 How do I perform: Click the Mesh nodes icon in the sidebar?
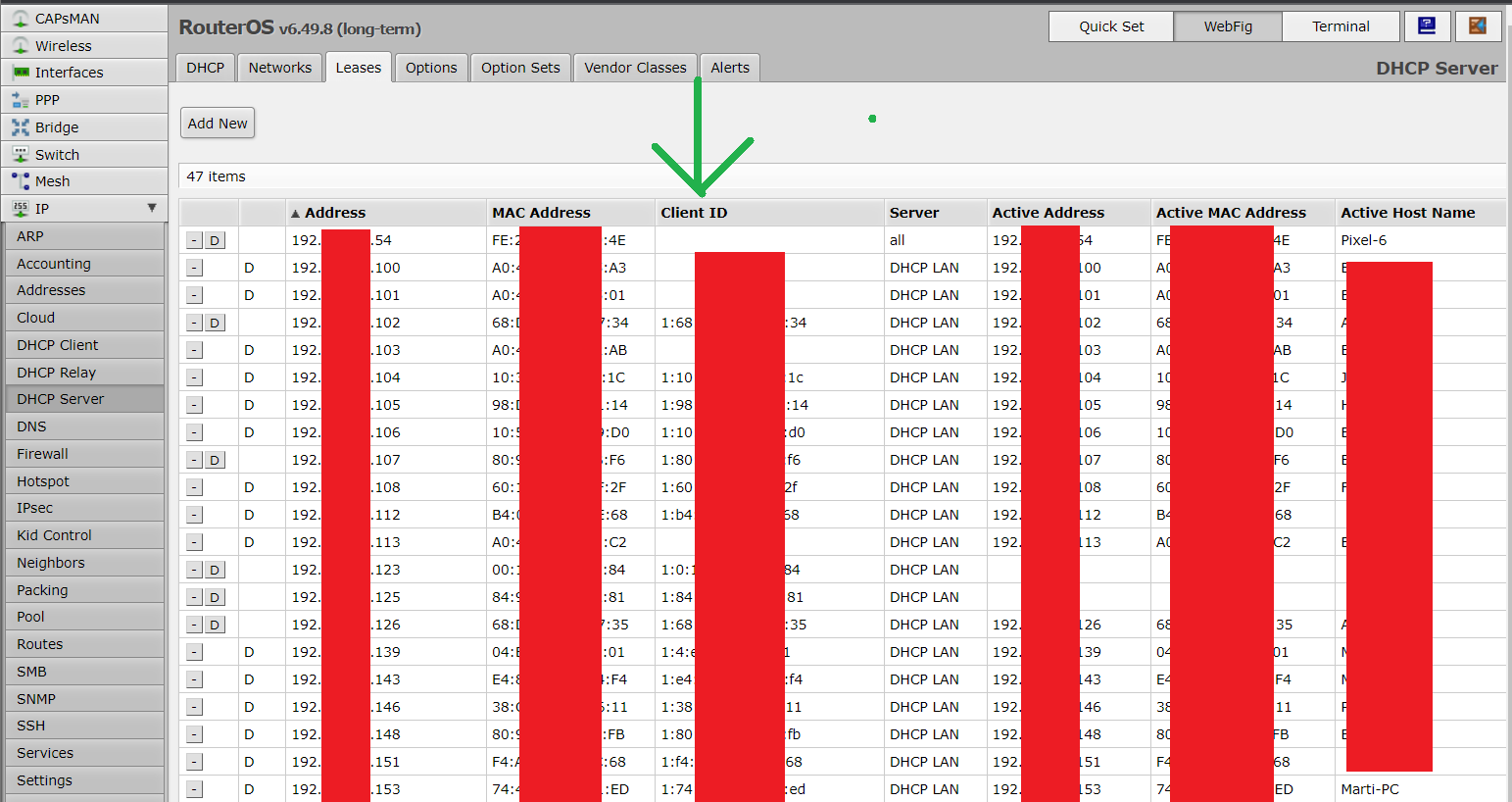[21, 181]
